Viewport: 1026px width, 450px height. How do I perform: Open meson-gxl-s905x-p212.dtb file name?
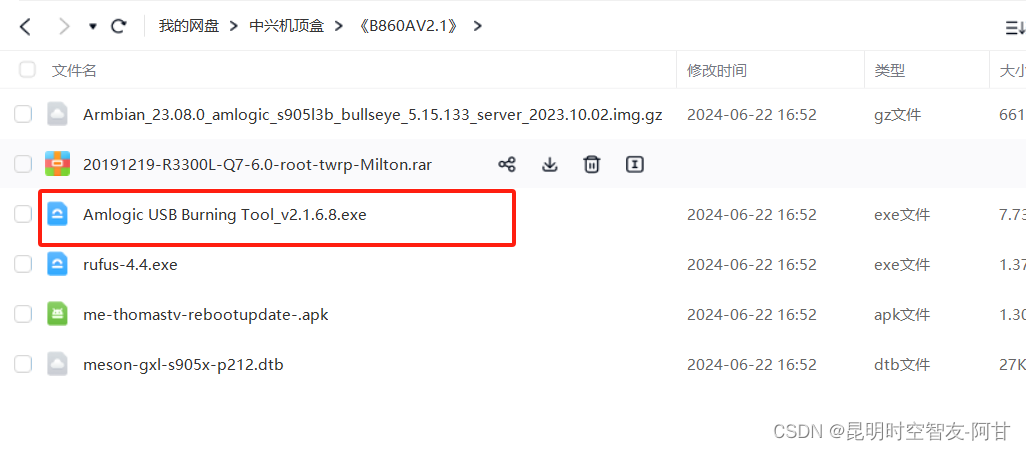pyautogui.click(x=183, y=364)
